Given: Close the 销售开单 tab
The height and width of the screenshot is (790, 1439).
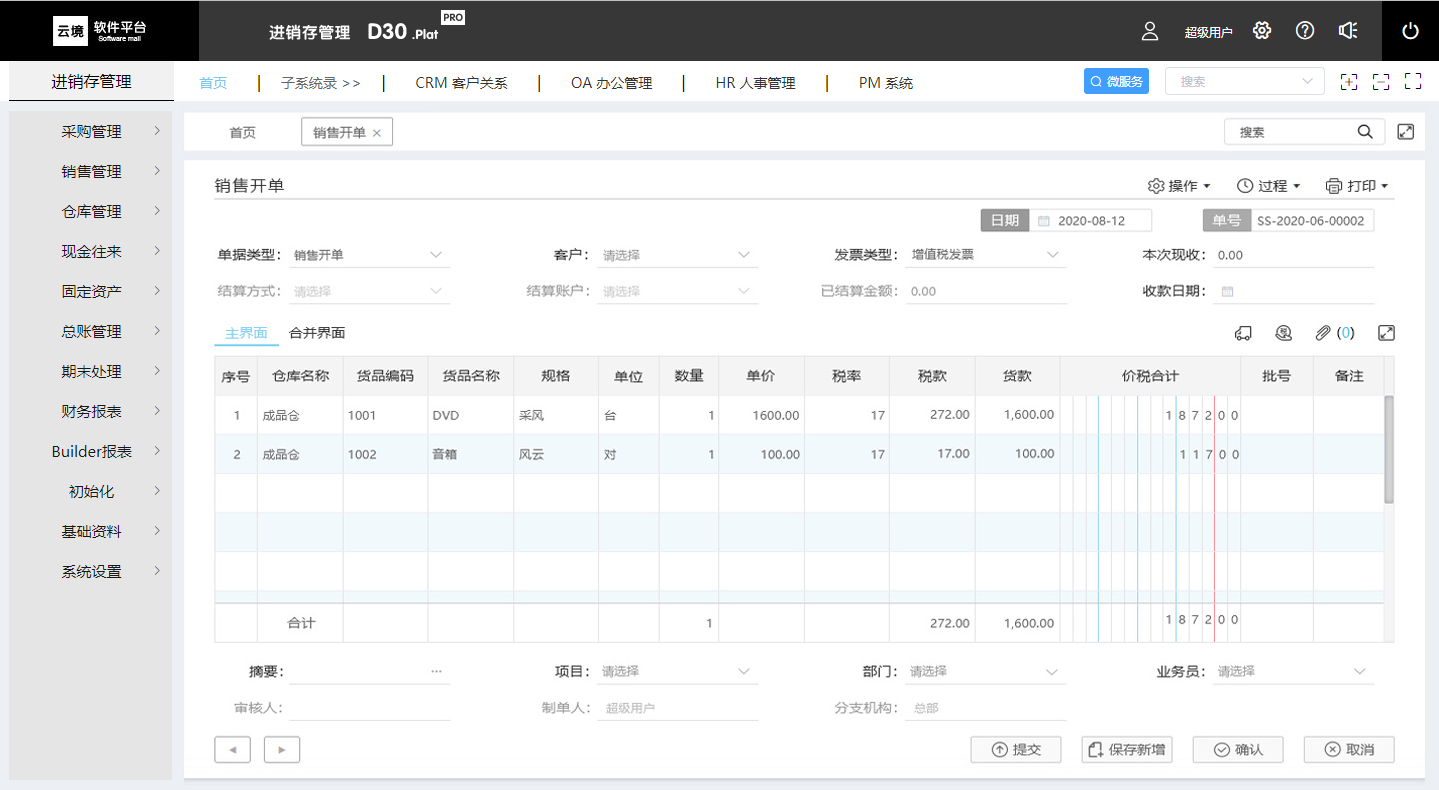Looking at the screenshot, I should (377, 133).
